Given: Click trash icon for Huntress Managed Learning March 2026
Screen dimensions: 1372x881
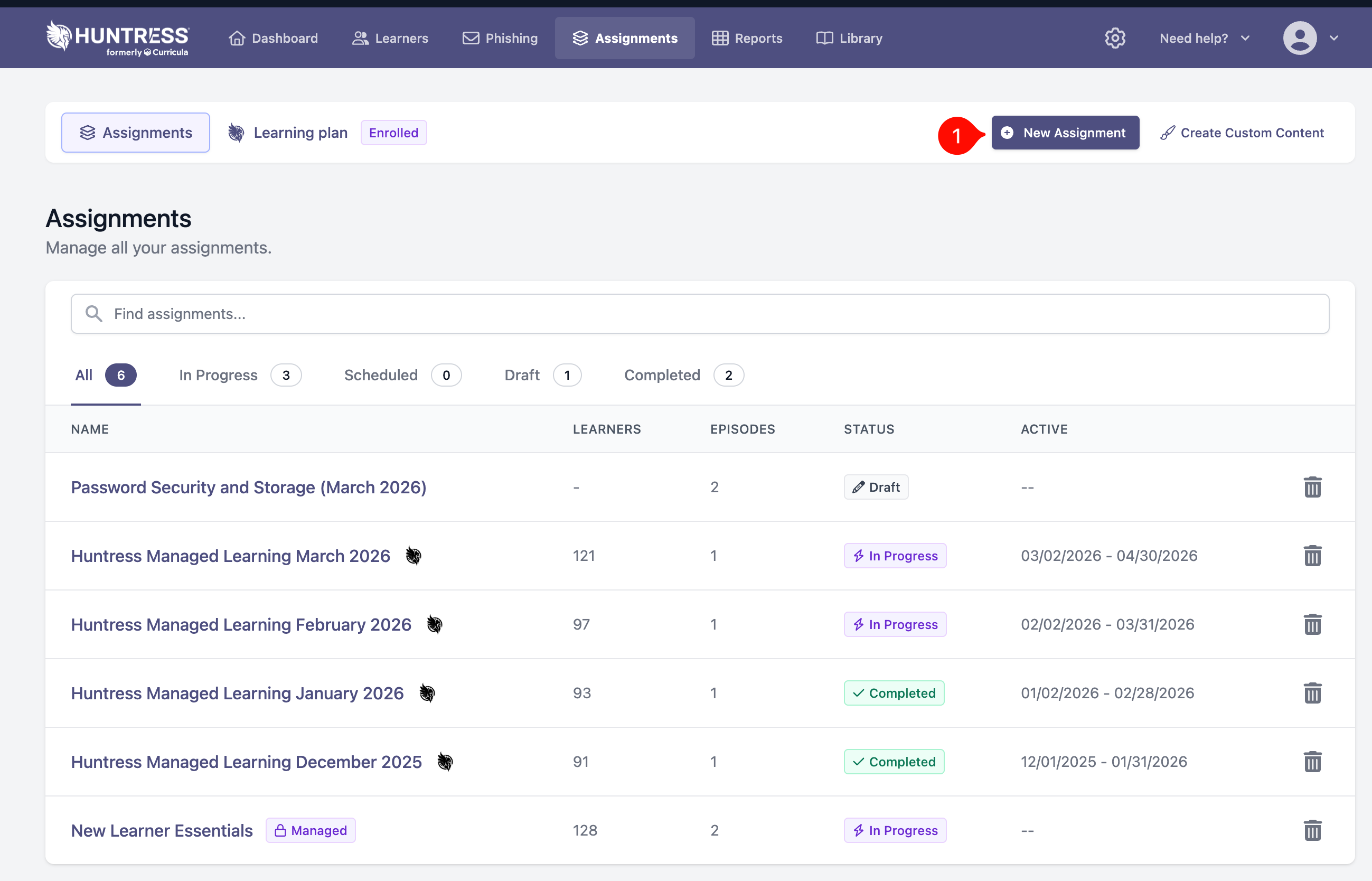Looking at the screenshot, I should point(1312,556).
